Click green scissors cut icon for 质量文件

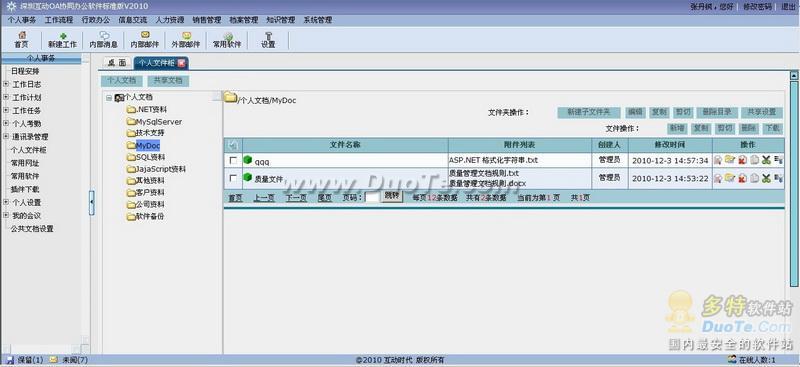click(766, 178)
